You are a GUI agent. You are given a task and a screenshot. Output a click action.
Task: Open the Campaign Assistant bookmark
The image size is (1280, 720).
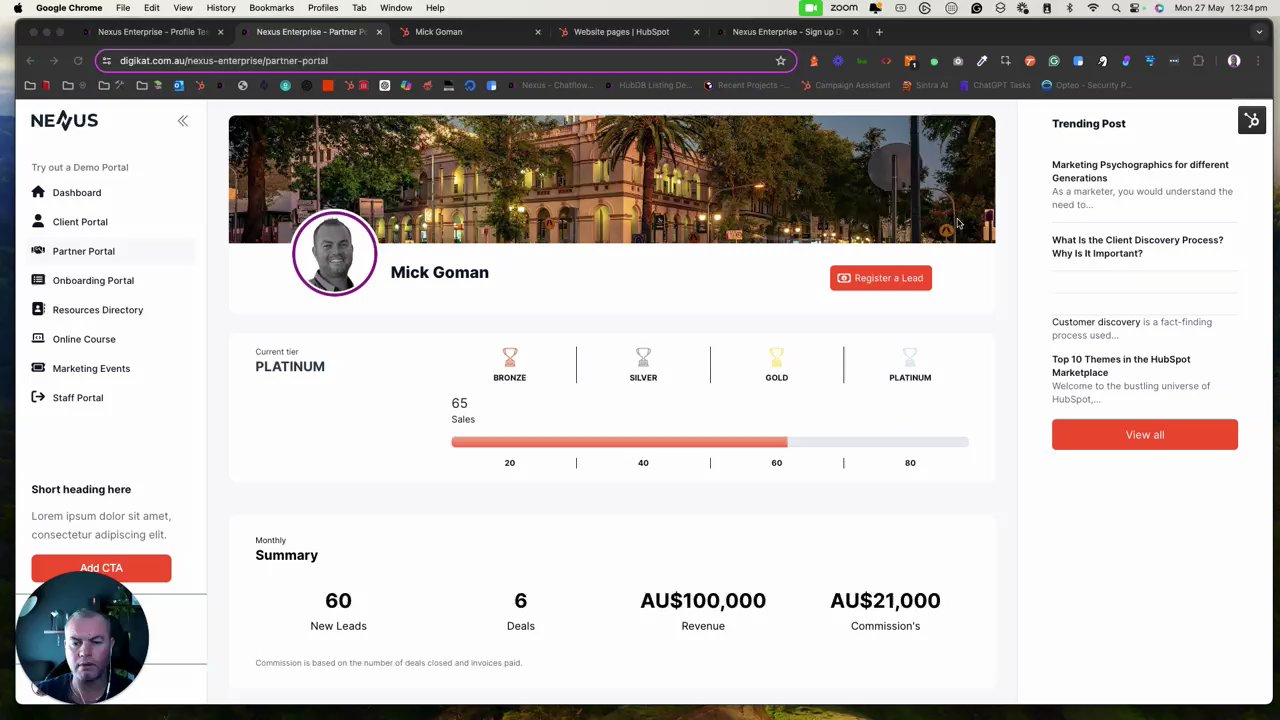click(845, 86)
